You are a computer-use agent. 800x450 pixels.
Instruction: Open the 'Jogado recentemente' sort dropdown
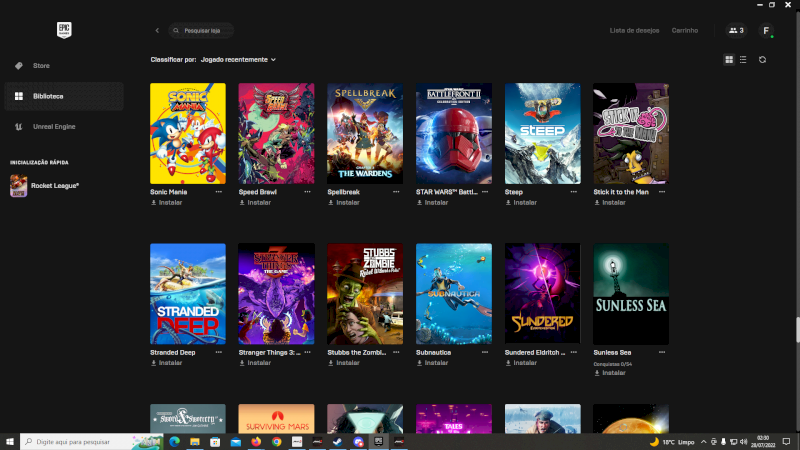click(238, 60)
